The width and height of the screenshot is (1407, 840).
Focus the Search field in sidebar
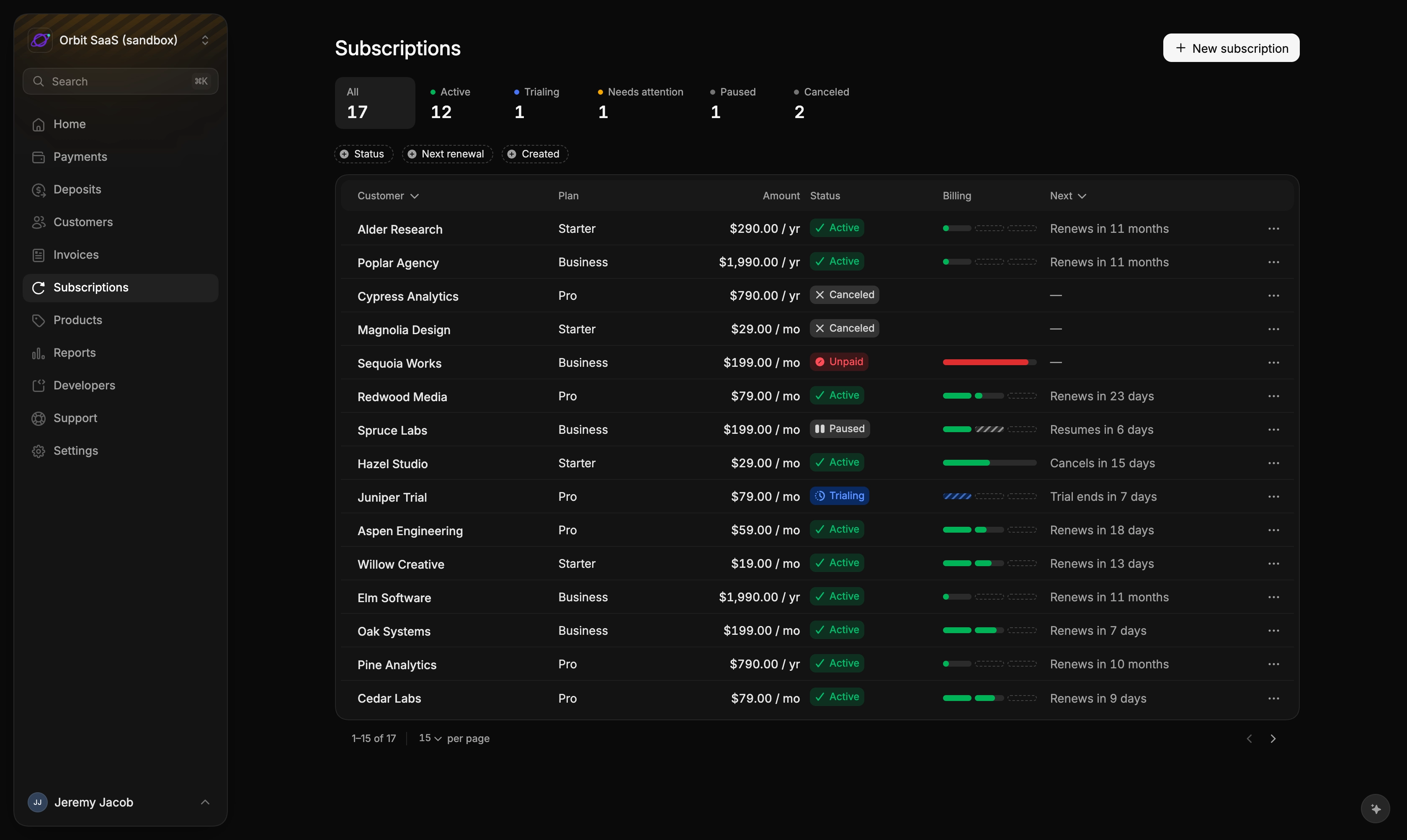121,82
